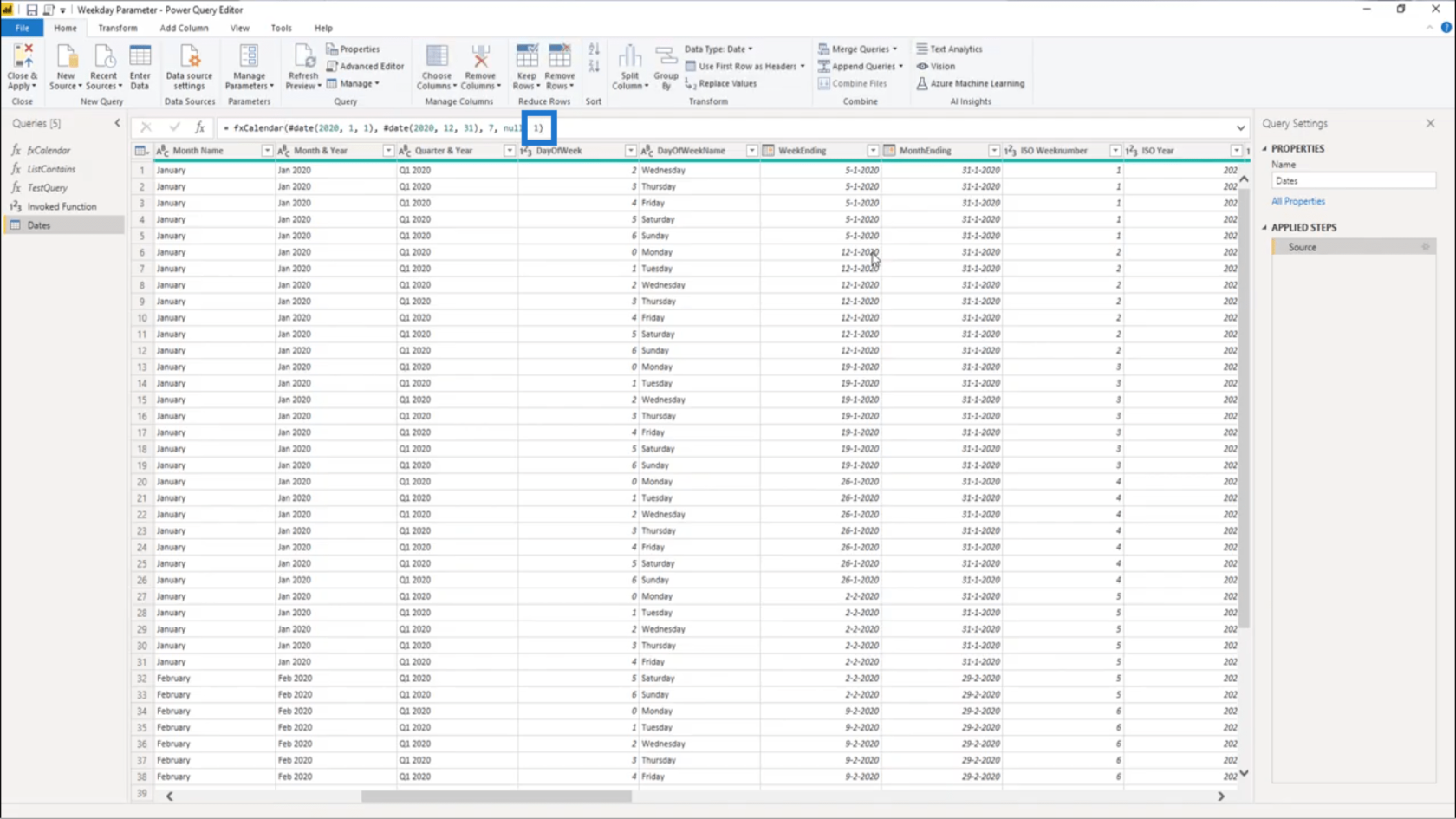
Task: Switch to the Transform tab
Action: 117,28
